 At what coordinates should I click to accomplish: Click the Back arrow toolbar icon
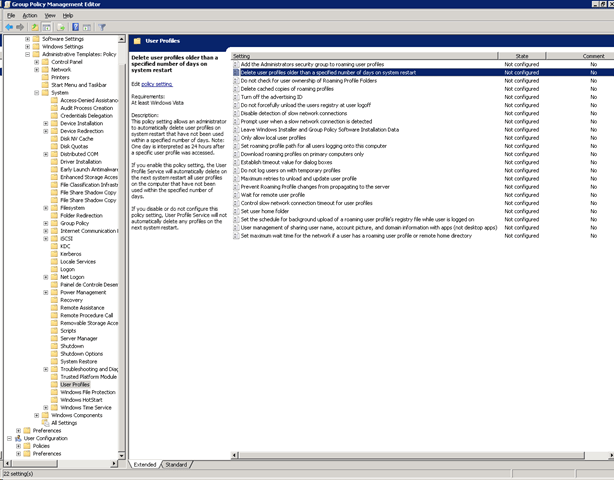coord(9,27)
